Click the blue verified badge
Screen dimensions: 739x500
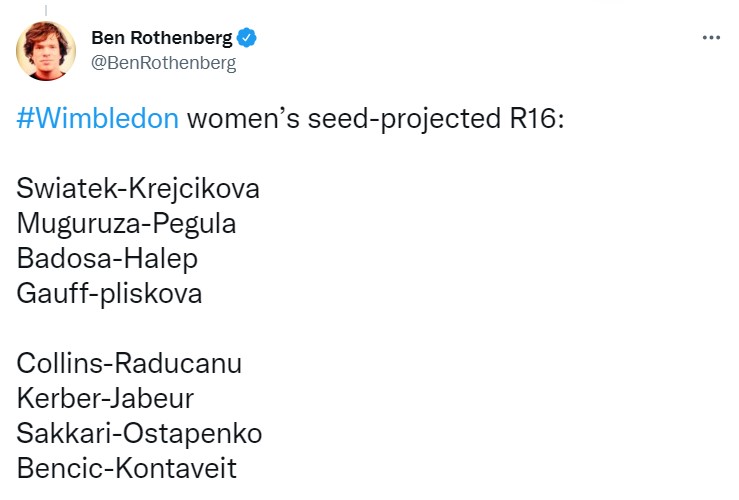[248, 39]
